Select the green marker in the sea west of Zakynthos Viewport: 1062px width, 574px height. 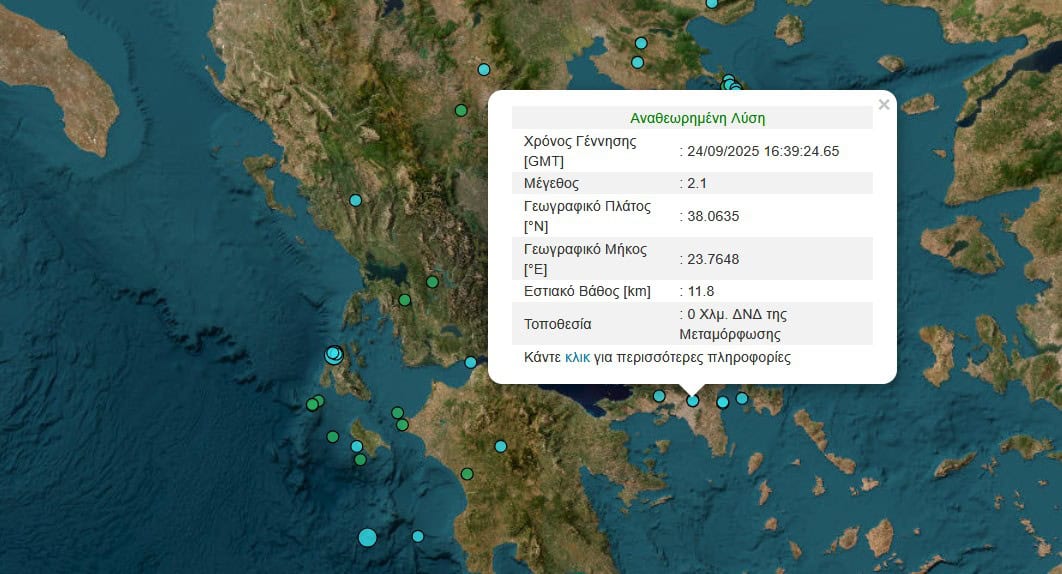pyautogui.click(x=332, y=436)
